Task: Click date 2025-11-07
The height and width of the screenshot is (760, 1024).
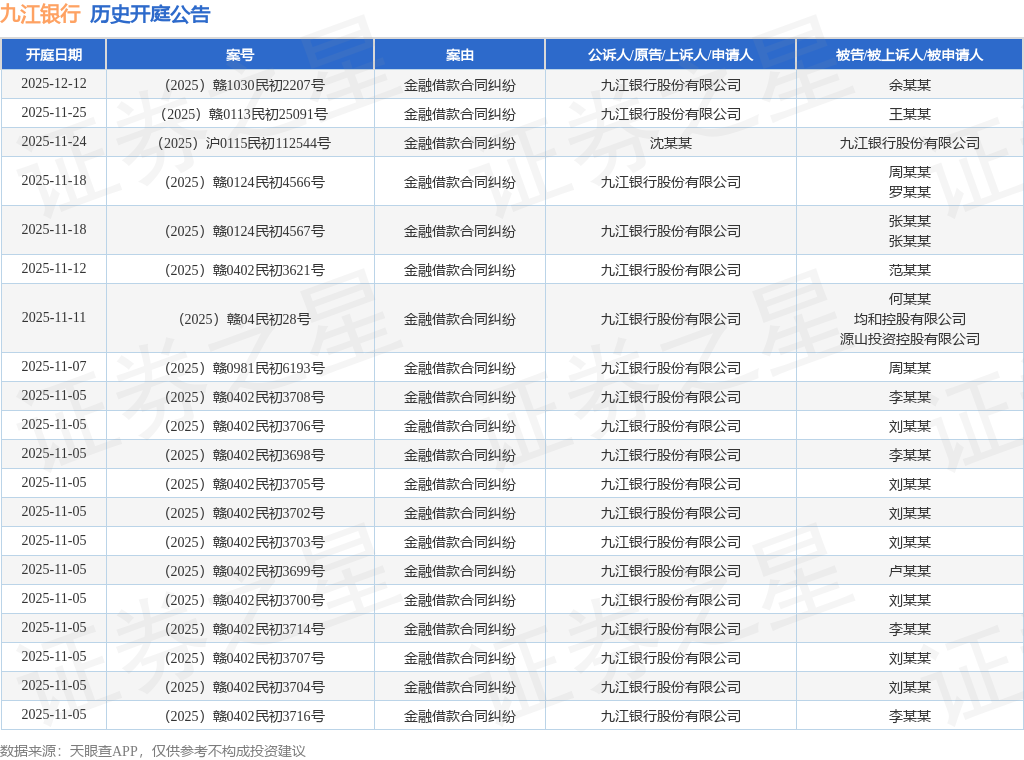Action: (54, 366)
